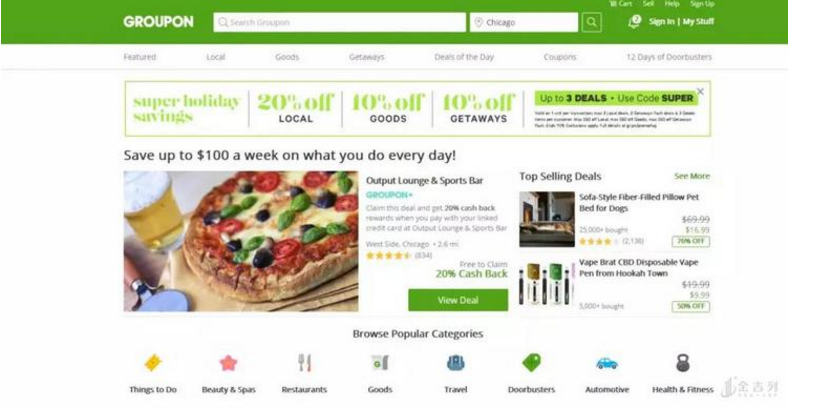The width and height of the screenshot is (824, 415).
Task: Focus the Search Groupon input field
Action: 339,23
